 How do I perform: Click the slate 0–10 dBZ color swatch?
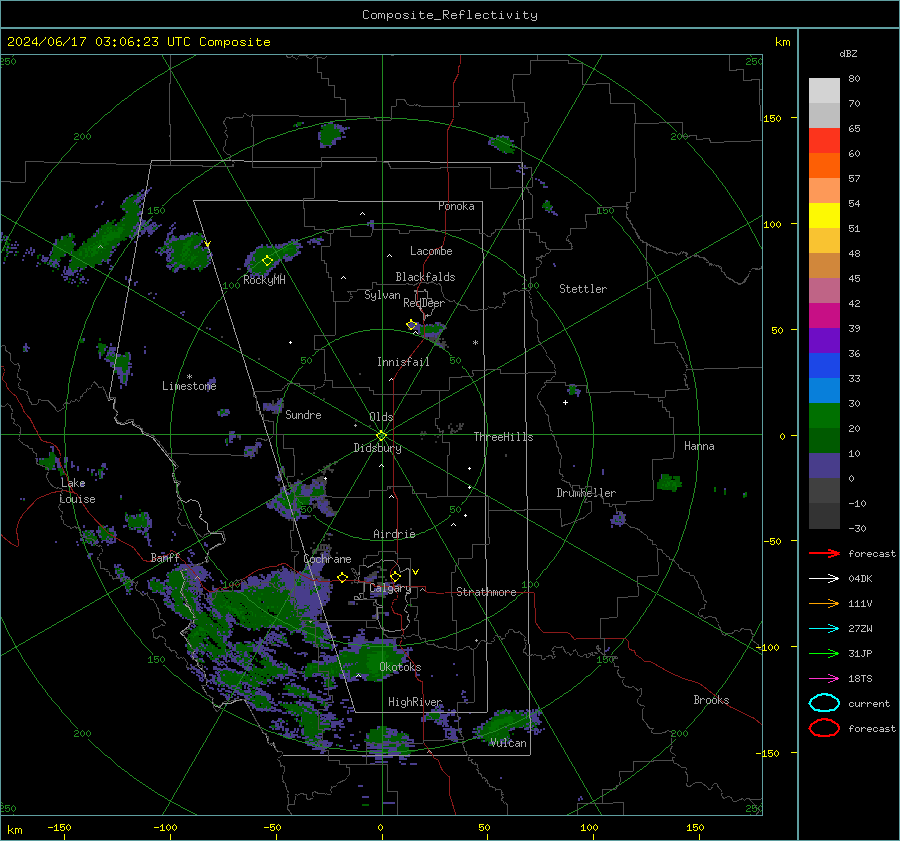pyautogui.click(x=824, y=466)
